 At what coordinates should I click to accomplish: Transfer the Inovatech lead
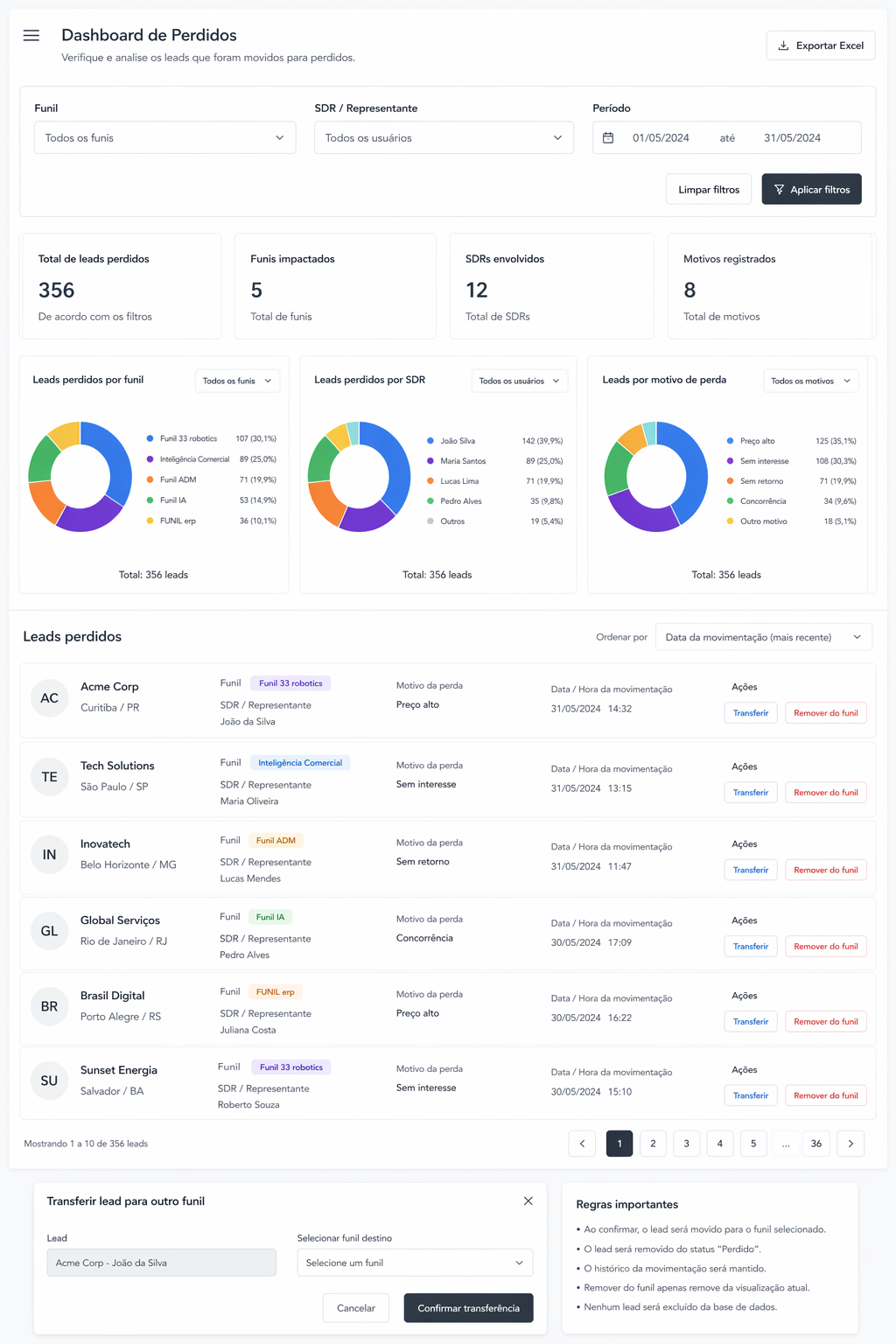tap(751, 871)
